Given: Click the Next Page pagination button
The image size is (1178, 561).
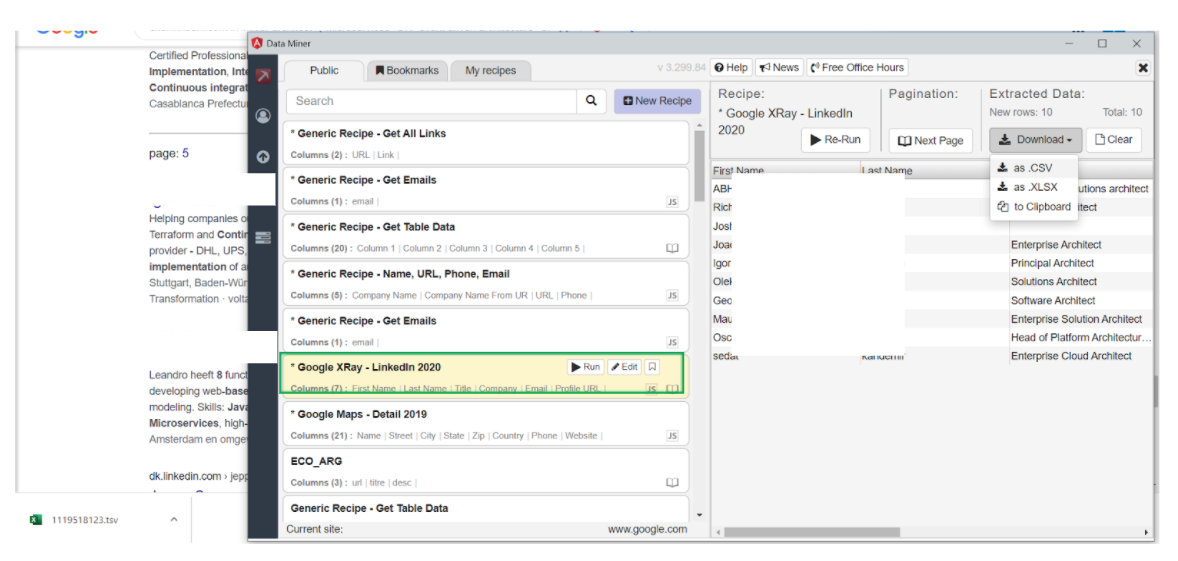Looking at the screenshot, I should pyautogui.click(x=931, y=140).
